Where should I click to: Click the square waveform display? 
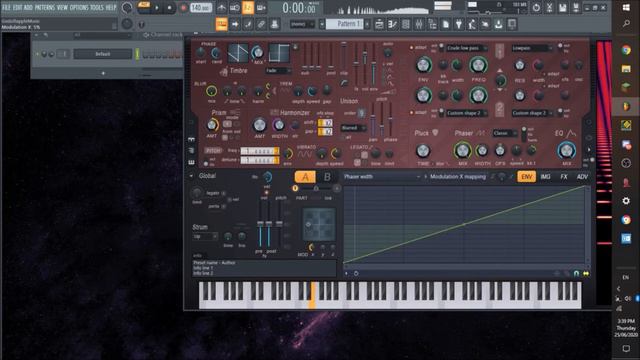[280, 53]
